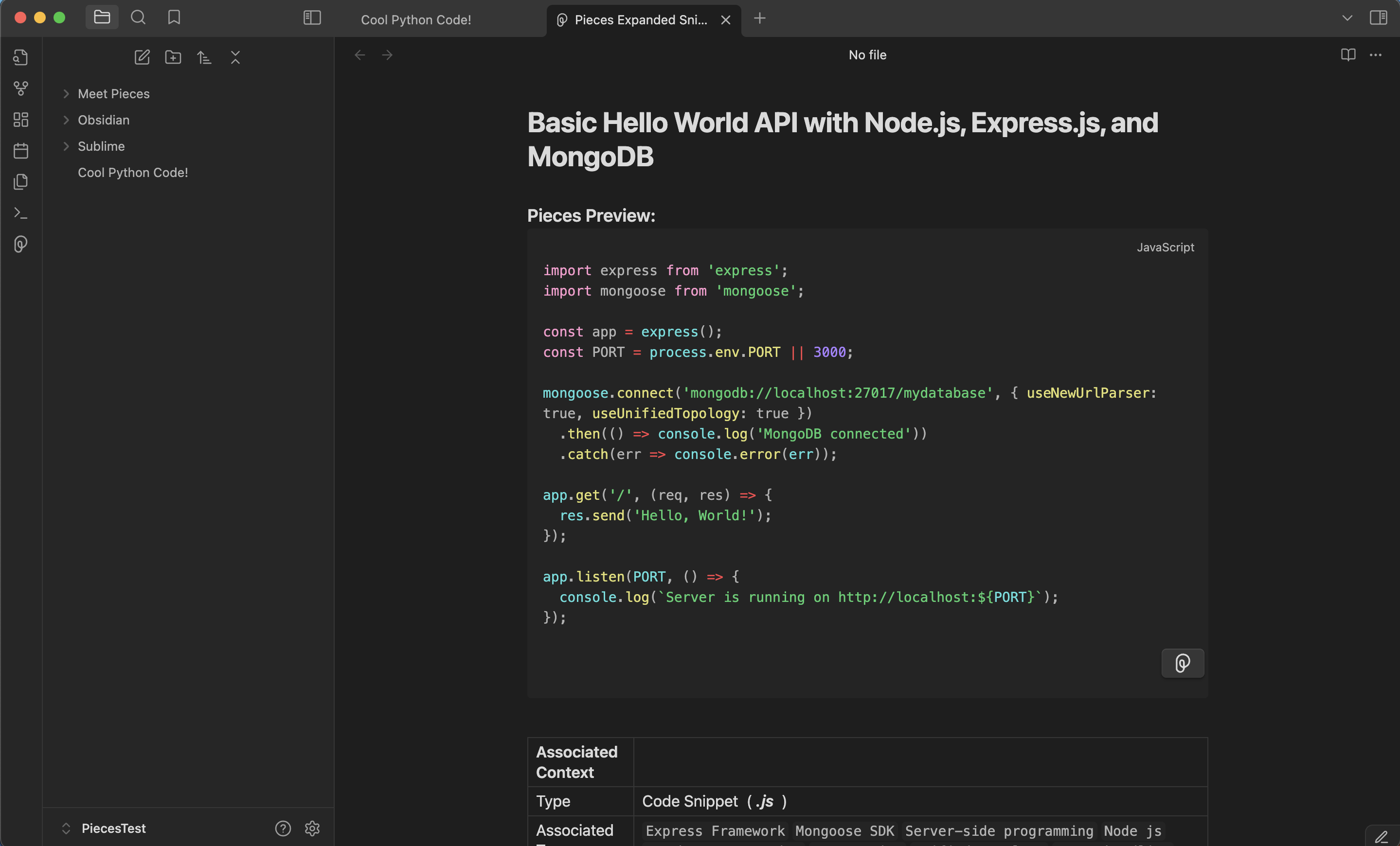Open the file explorer folder icon
Viewport: 1400px width, 846px height.
[102, 17]
